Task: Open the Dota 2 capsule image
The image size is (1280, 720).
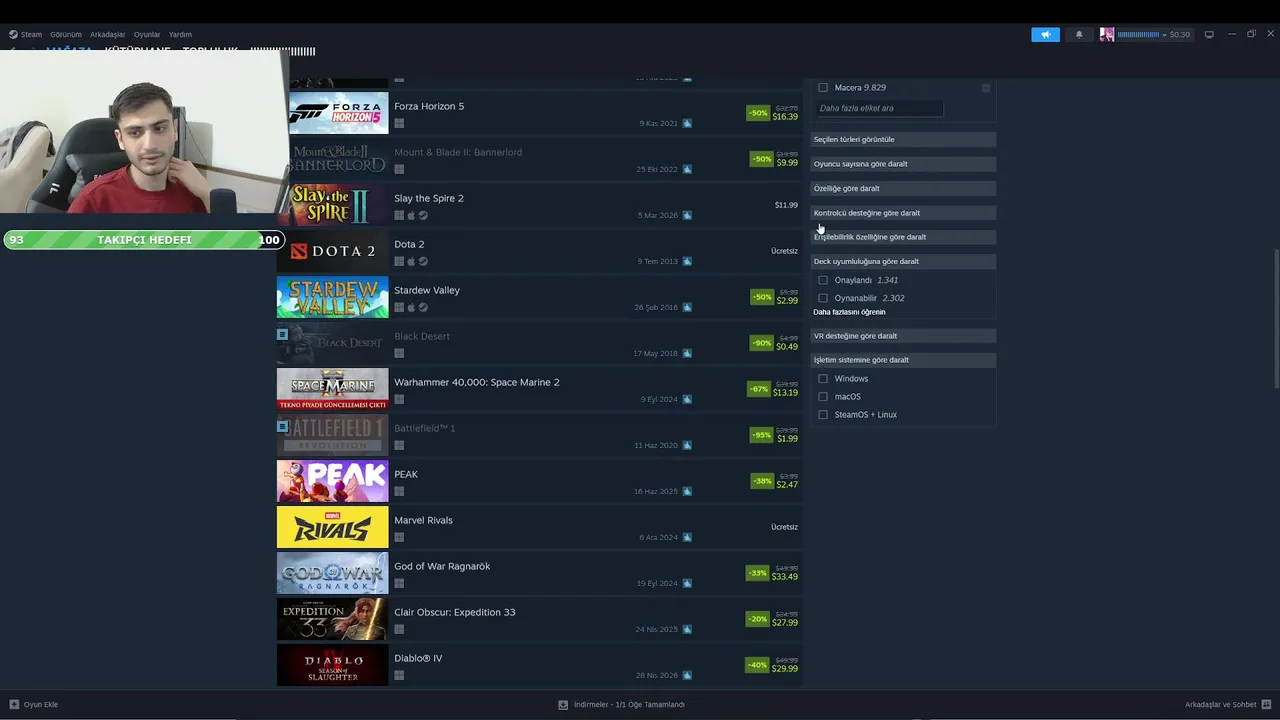Action: click(332, 251)
